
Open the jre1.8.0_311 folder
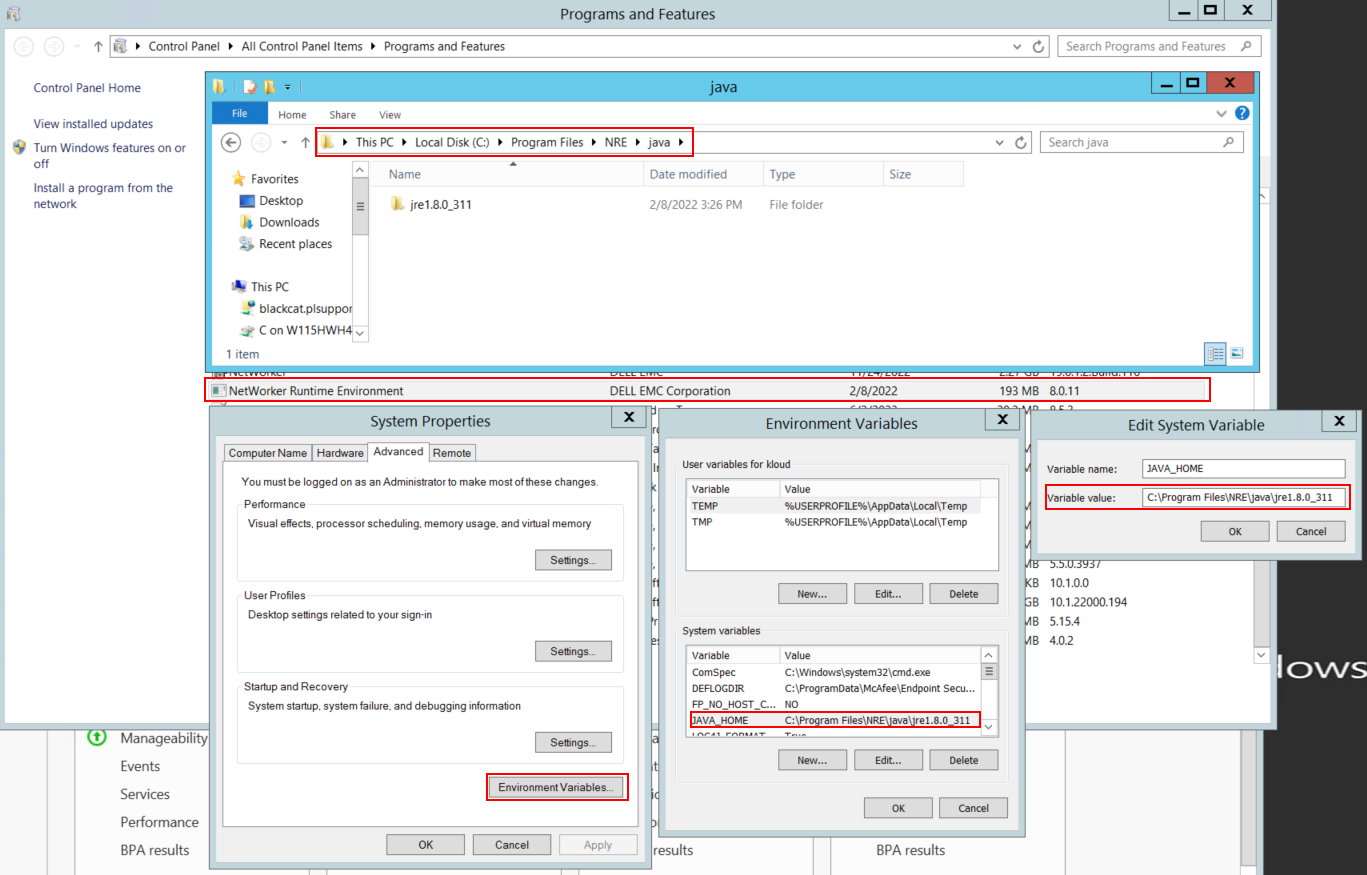[x=440, y=203]
